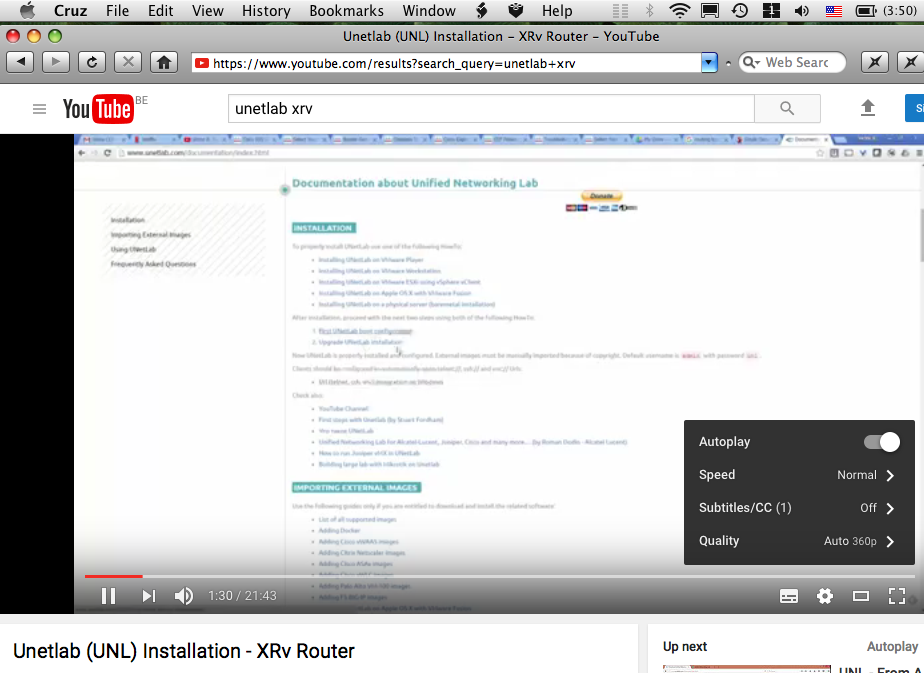Click the AirPlay display menu bar icon
The width and height of the screenshot is (924, 673).
pos(710,11)
